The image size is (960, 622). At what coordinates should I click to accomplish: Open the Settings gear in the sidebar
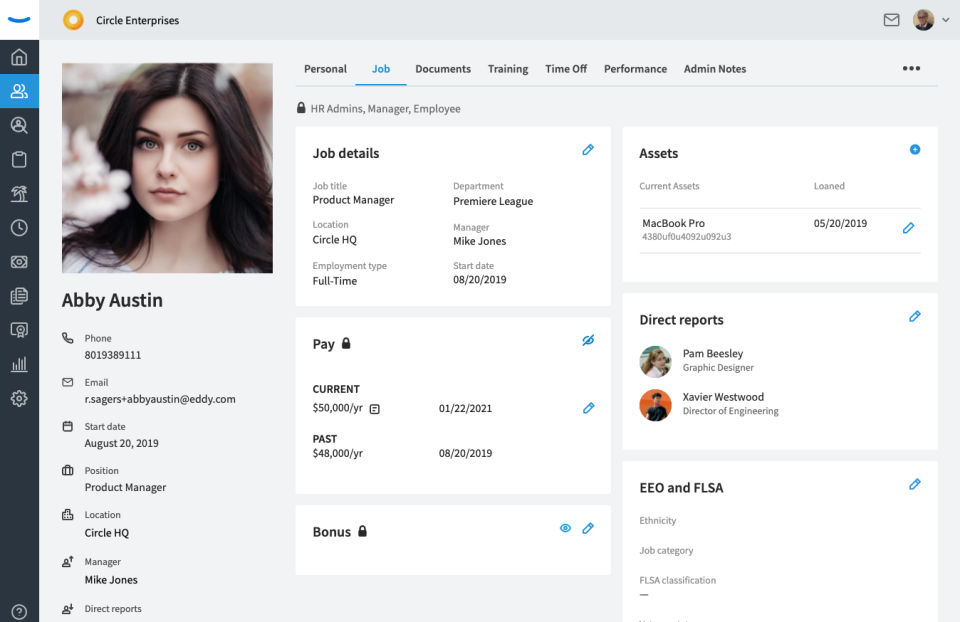tap(19, 397)
